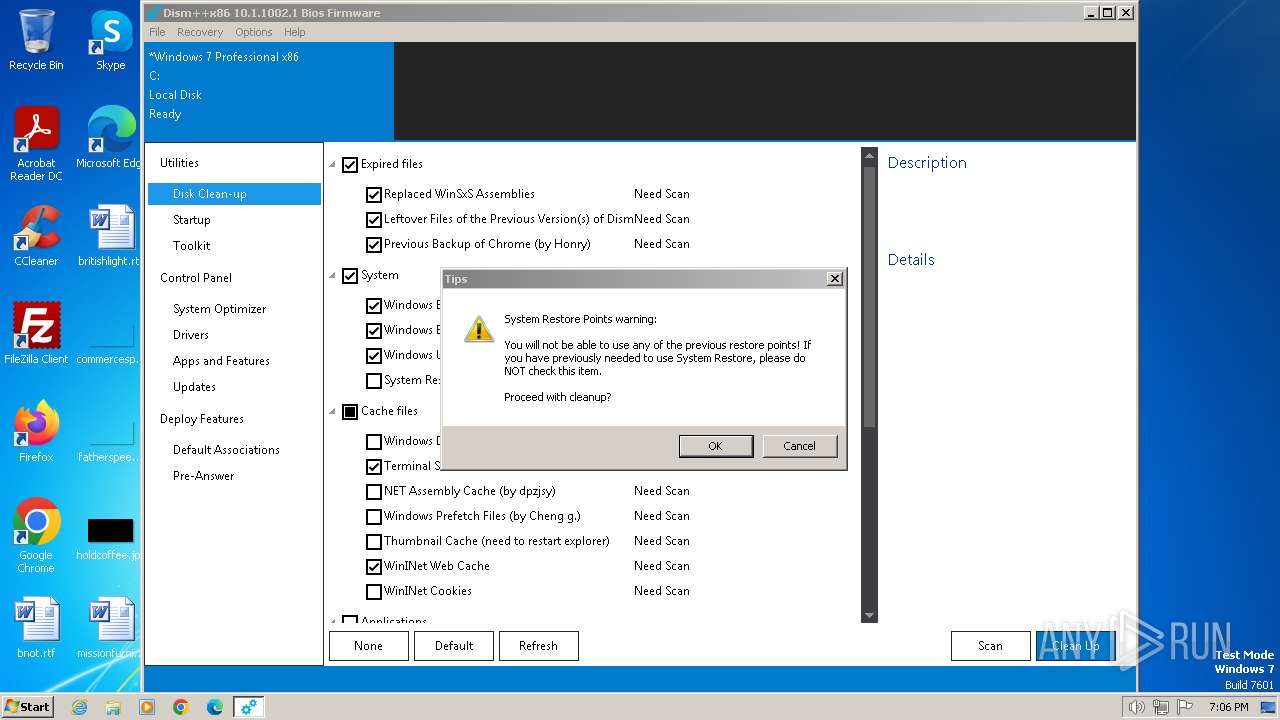This screenshot has width=1280, height=720.
Task: Check Thumbnail Cache option
Action: (374, 541)
